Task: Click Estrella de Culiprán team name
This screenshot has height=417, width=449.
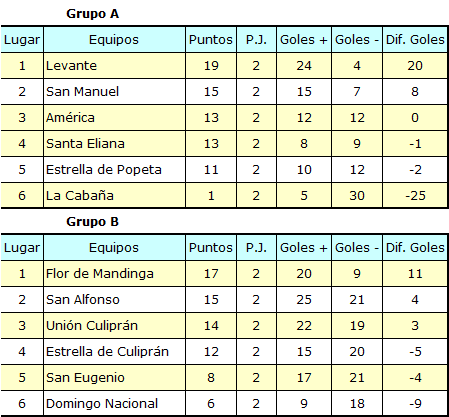Action: [x=107, y=352]
